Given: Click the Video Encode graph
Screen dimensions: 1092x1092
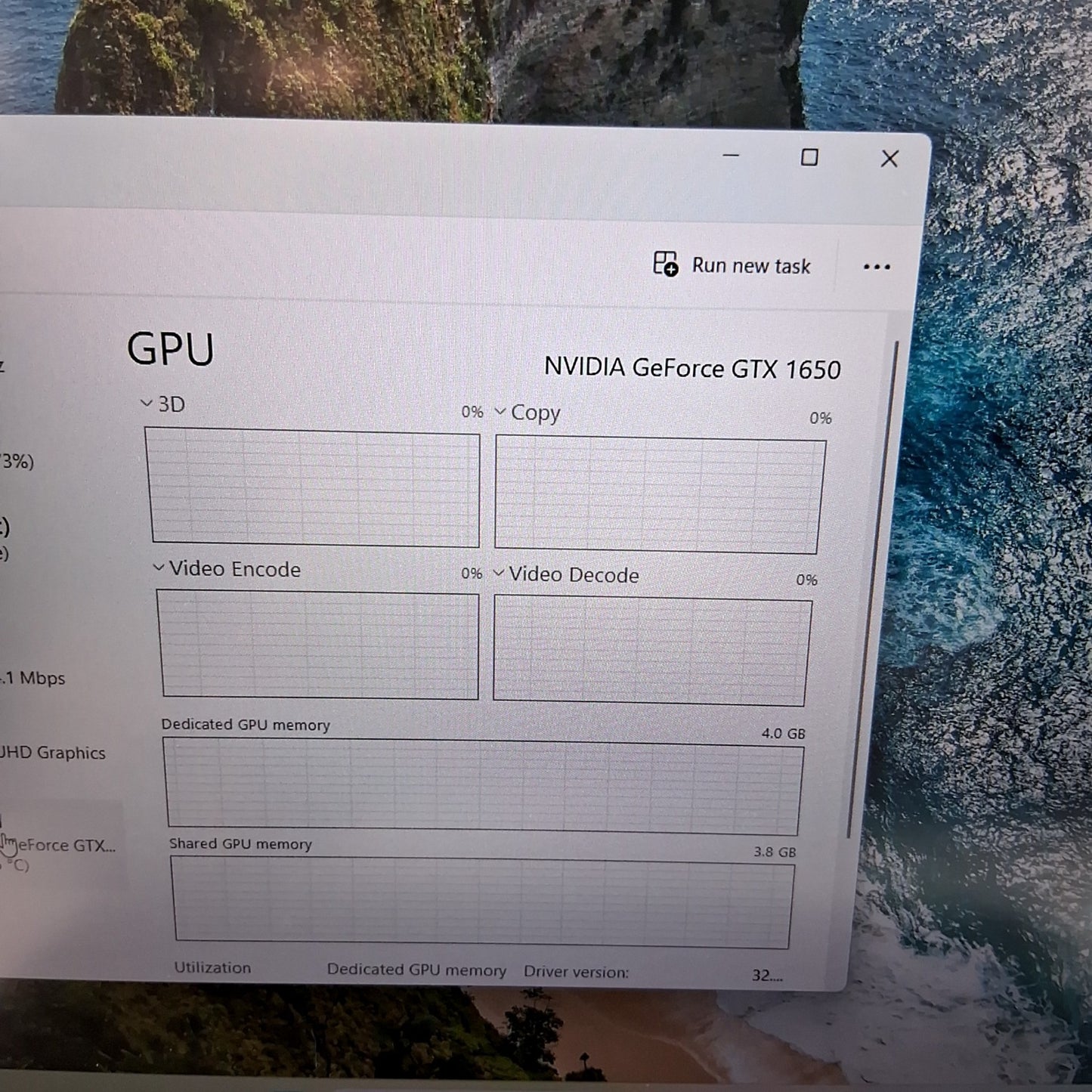Looking at the screenshot, I should (x=319, y=645).
